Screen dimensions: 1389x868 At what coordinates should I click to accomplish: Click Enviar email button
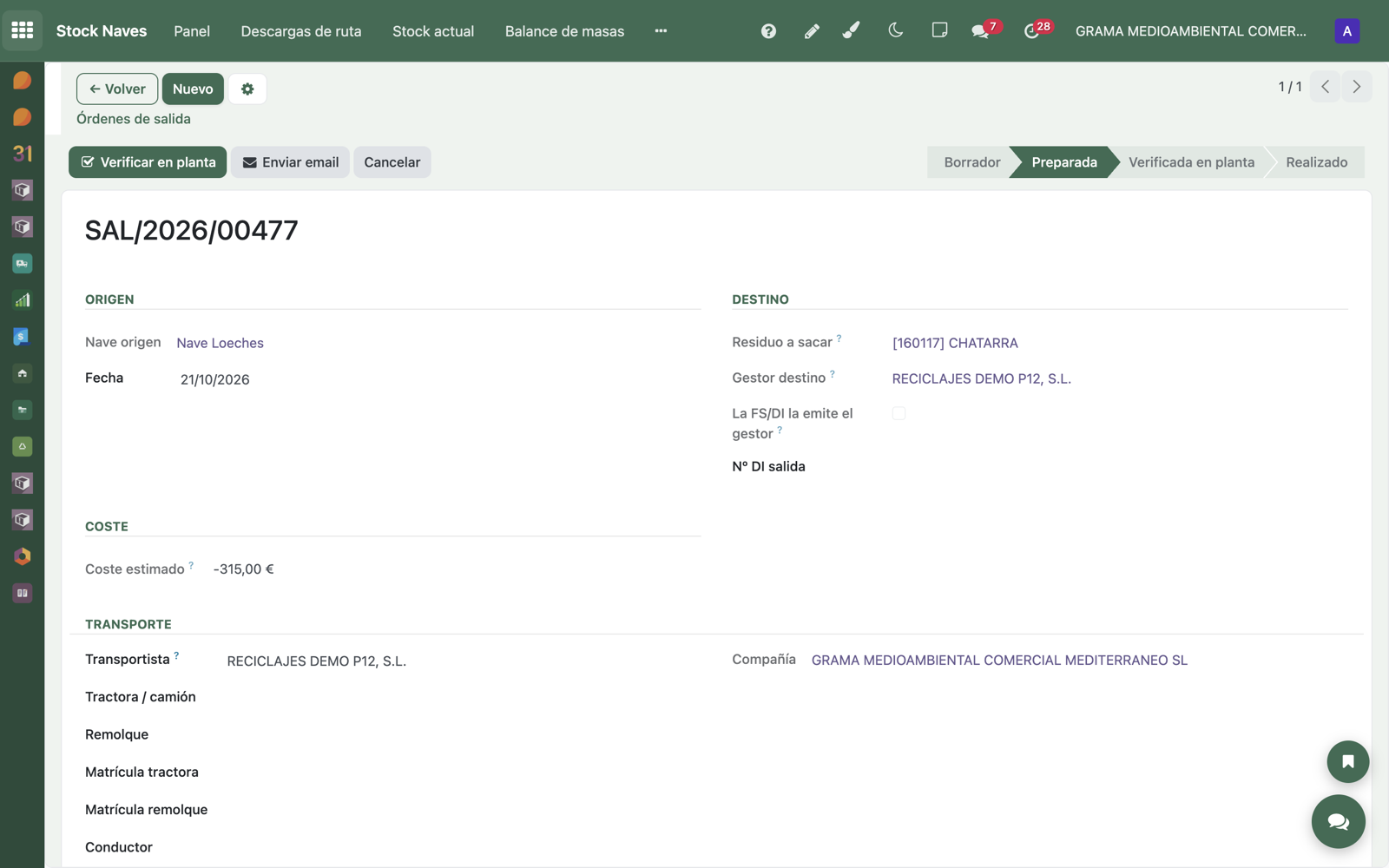tap(290, 162)
